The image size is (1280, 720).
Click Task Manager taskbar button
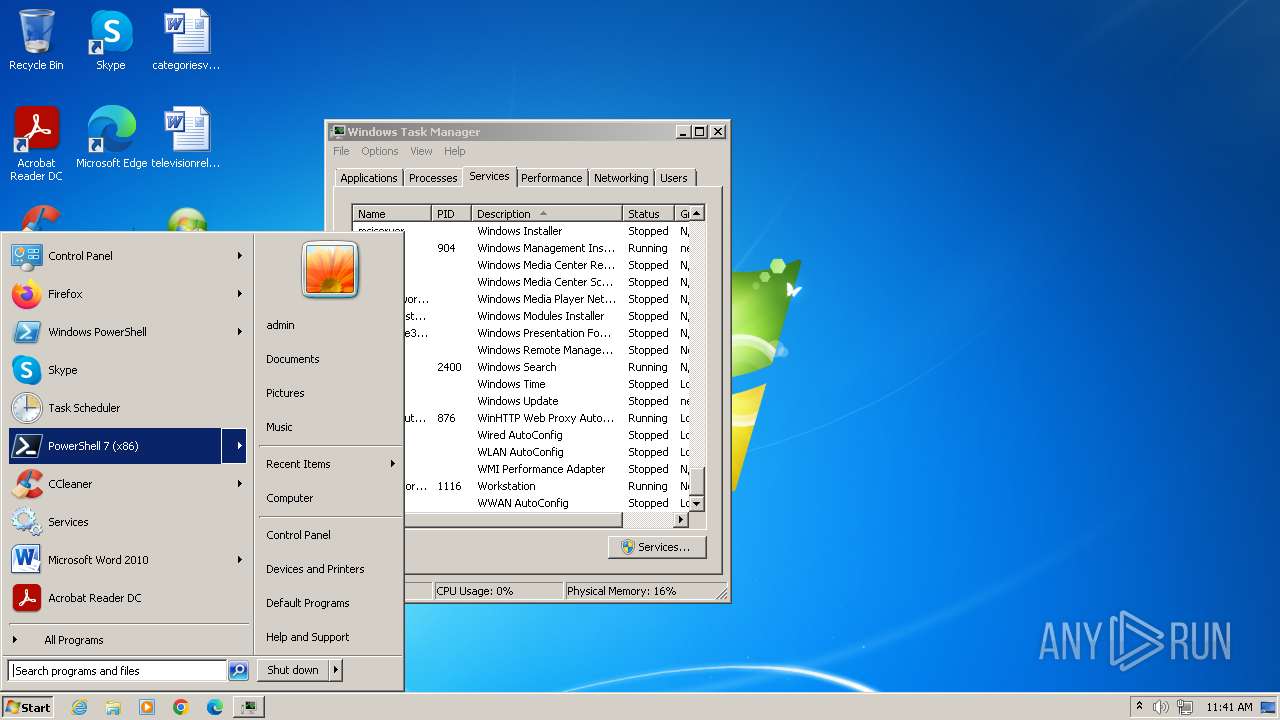click(x=248, y=707)
